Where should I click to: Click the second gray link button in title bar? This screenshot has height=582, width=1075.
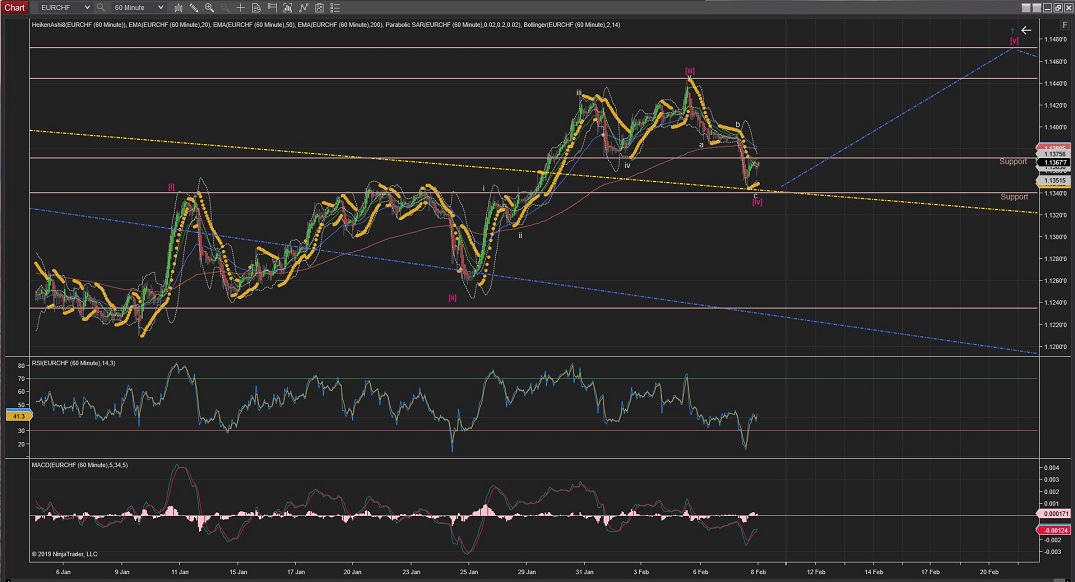click(x=1037, y=8)
